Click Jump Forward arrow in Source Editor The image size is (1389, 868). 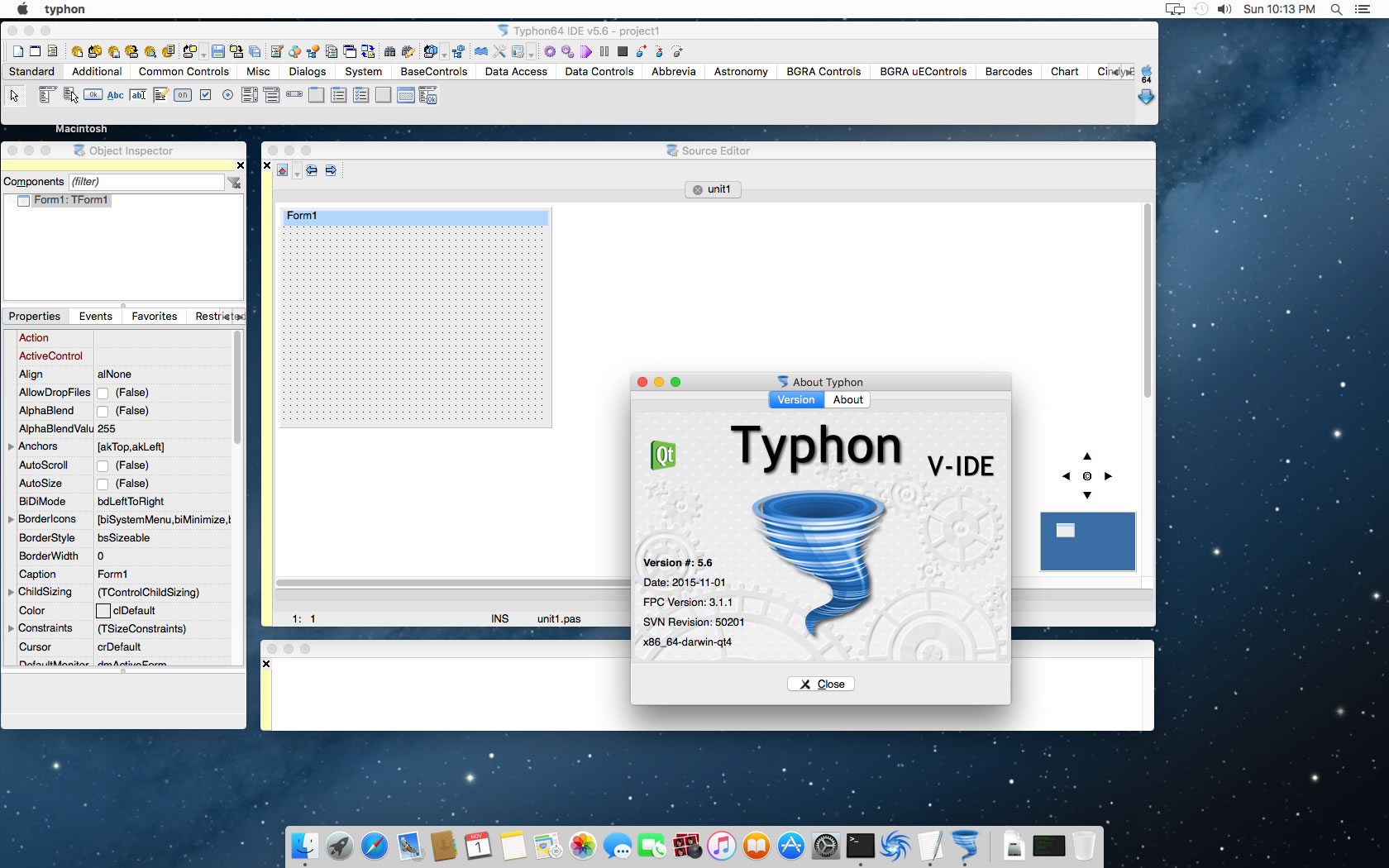click(331, 170)
